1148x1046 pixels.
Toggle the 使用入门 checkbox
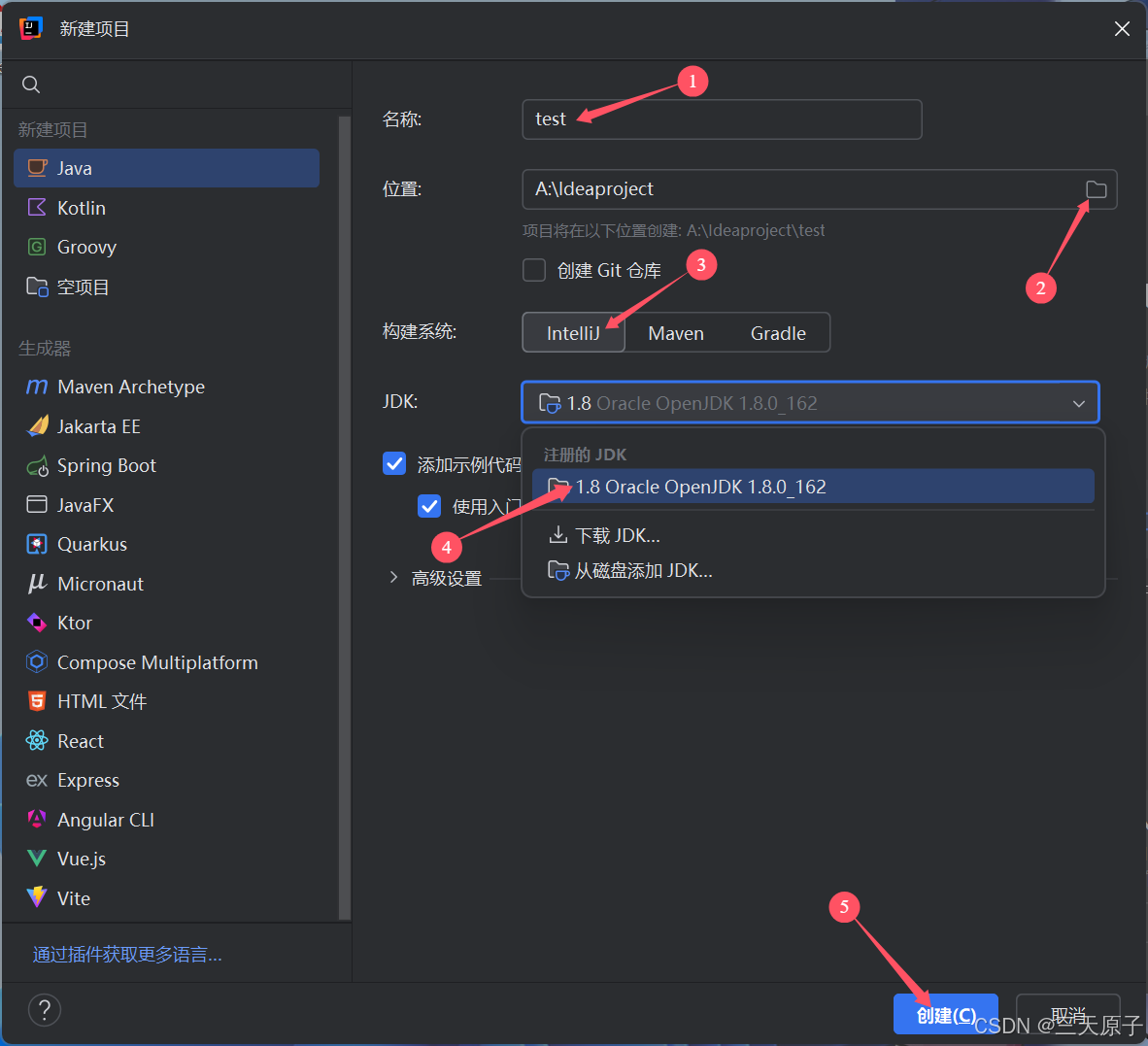tap(429, 506)
